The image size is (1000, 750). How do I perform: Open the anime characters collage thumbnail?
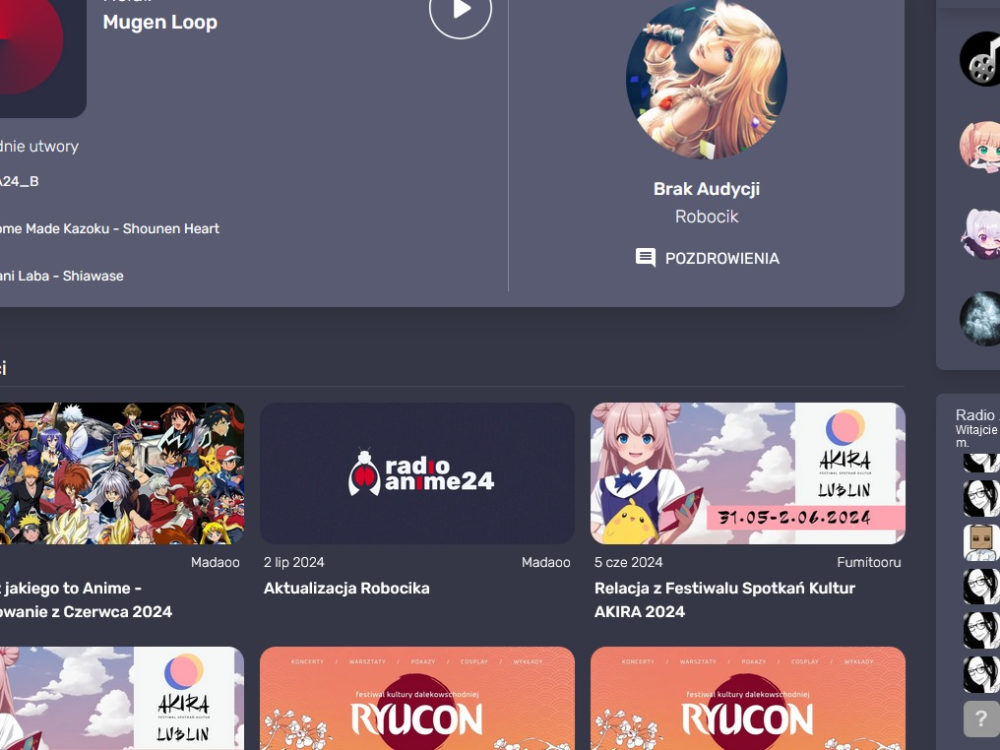tap(122, 473)
